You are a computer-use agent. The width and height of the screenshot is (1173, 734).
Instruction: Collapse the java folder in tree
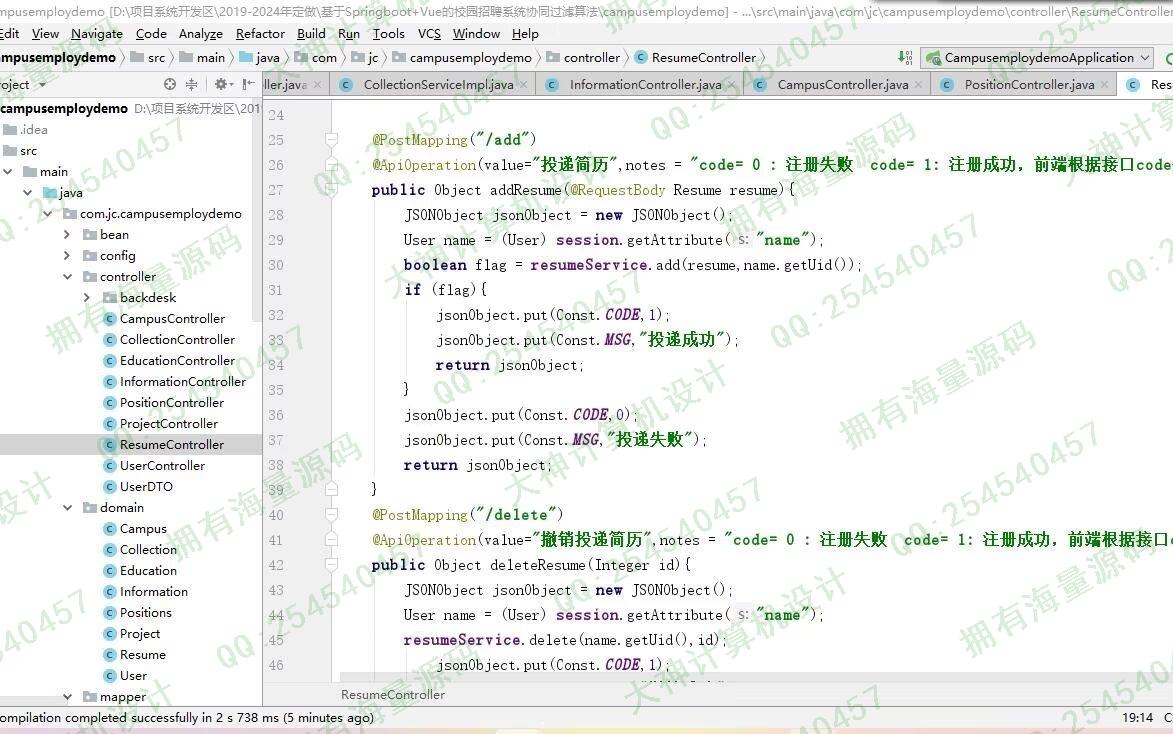click(27, 192)
